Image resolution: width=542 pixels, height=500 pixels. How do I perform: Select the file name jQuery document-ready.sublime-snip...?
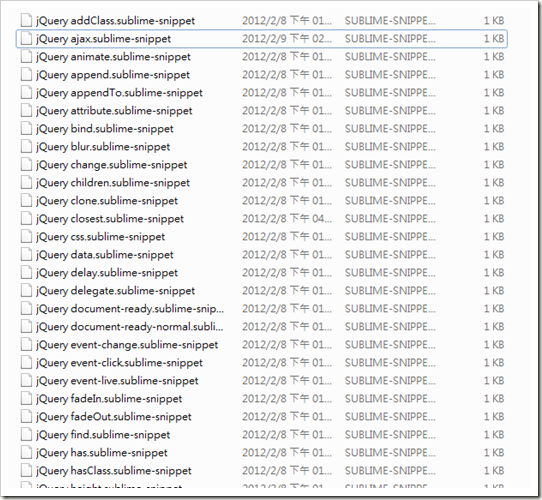[130, 308]
